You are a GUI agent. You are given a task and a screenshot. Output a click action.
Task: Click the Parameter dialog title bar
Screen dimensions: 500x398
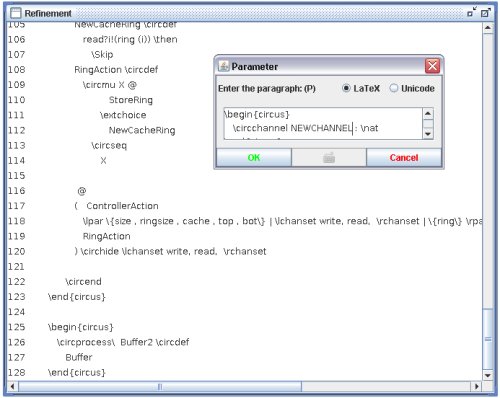[x=328, y=66]
